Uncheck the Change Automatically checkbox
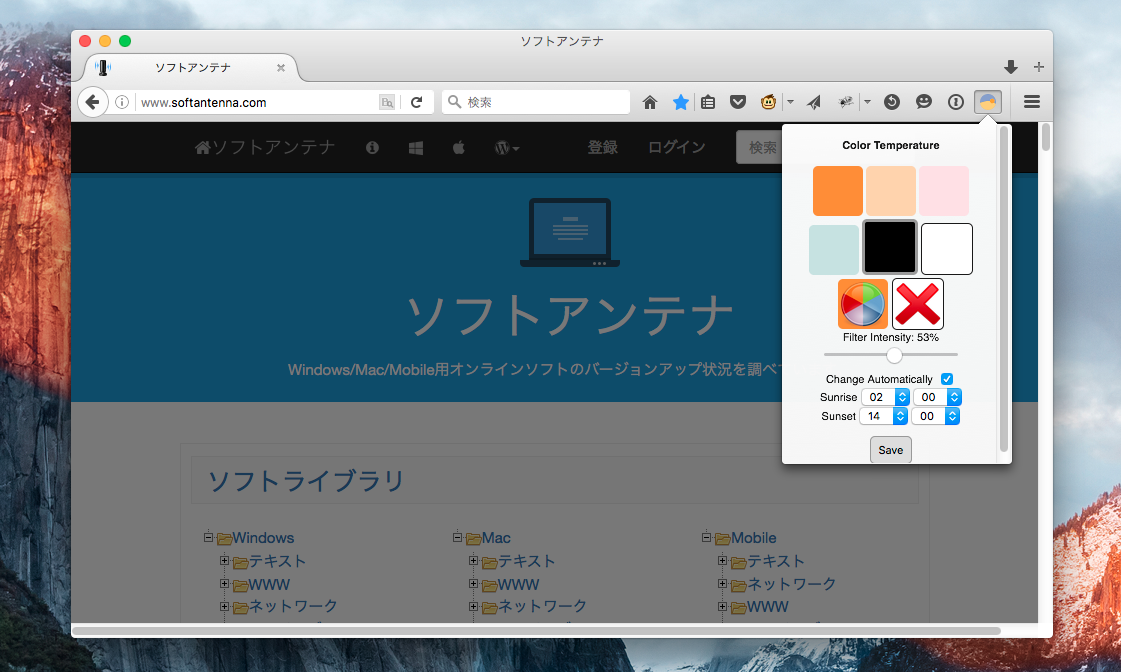 (947, 379)
